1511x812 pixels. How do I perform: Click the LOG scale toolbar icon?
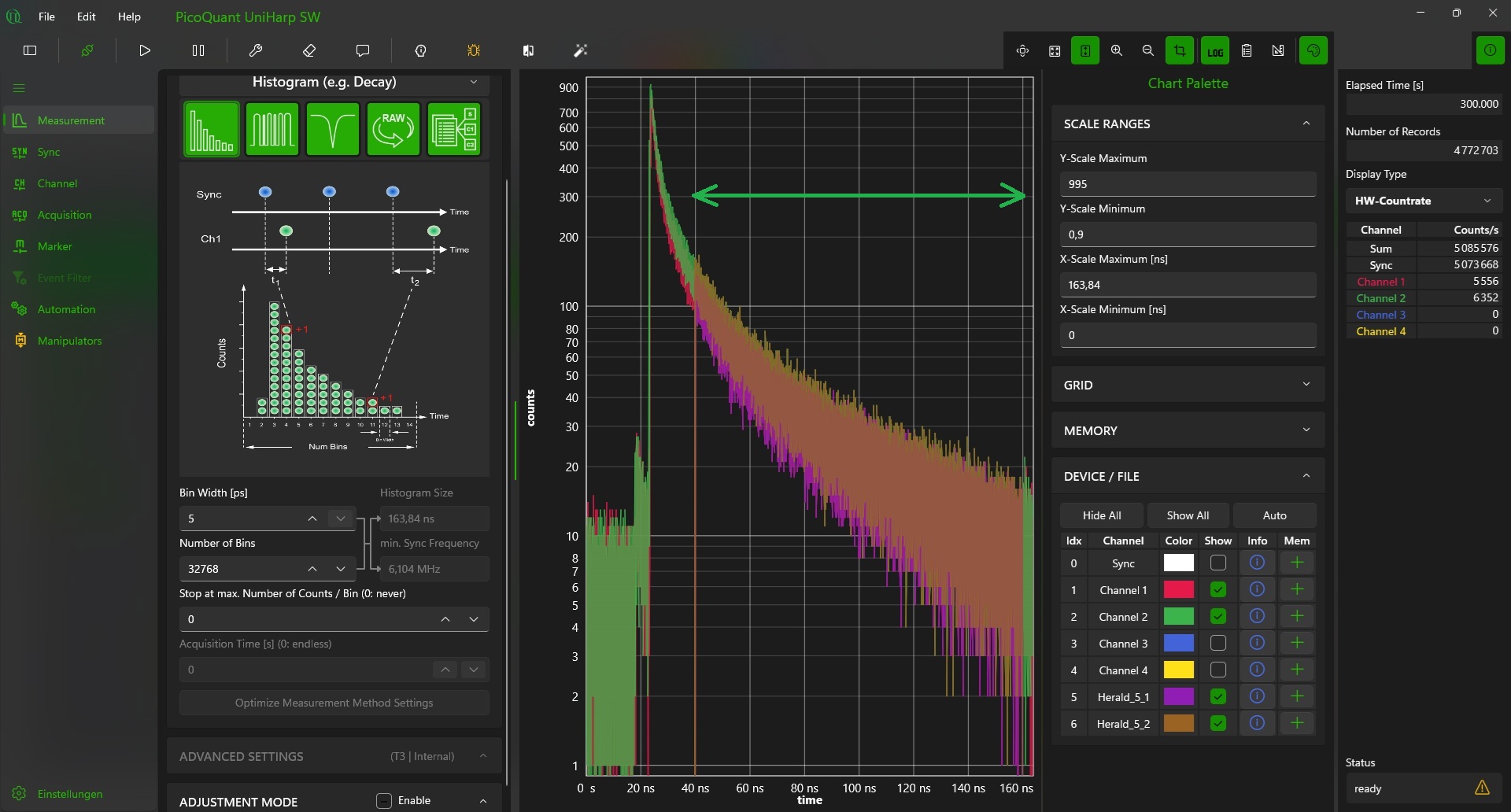pyautogui.click(x=1215, y=51)
